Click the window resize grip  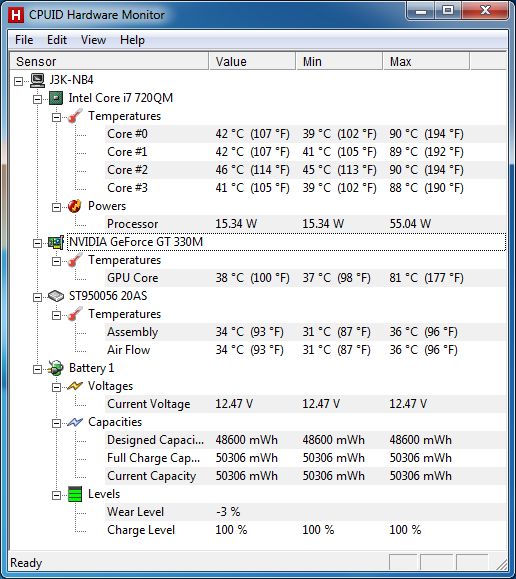point(501,564)
